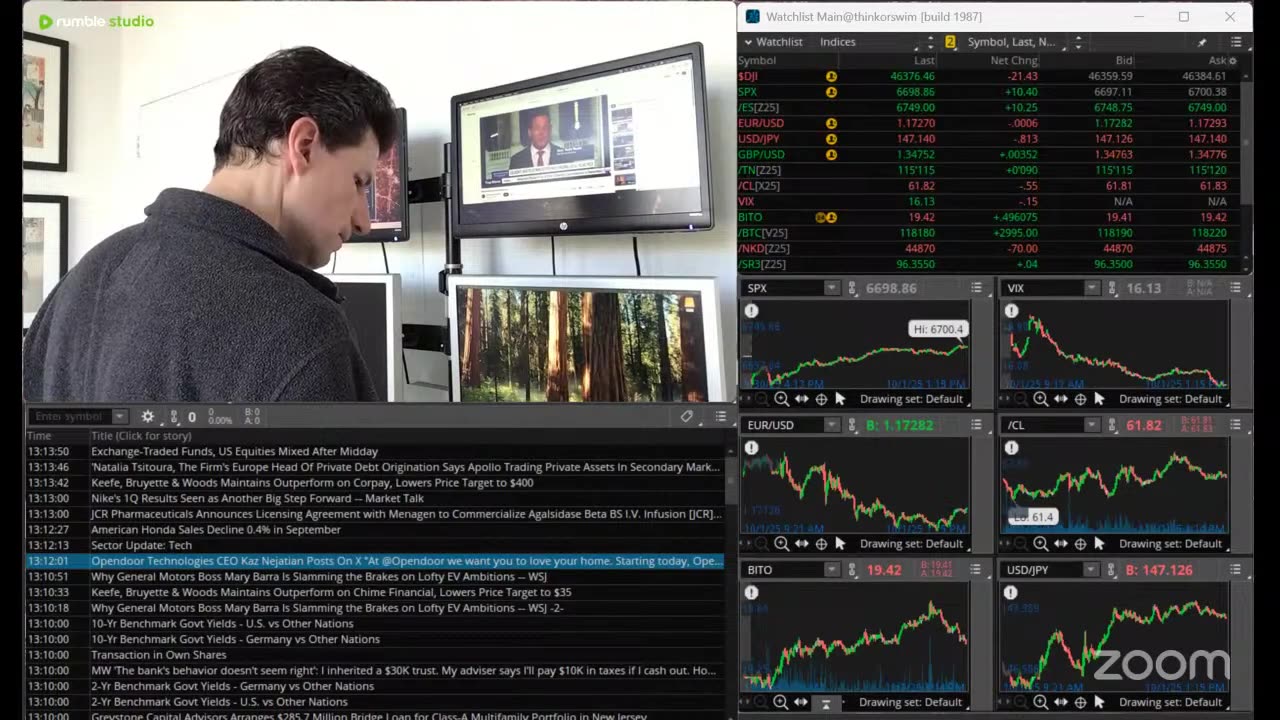
Task: Collapse the Watchlist gadget with its chevron
Action: pyautogui.click(x=748, y=42)
